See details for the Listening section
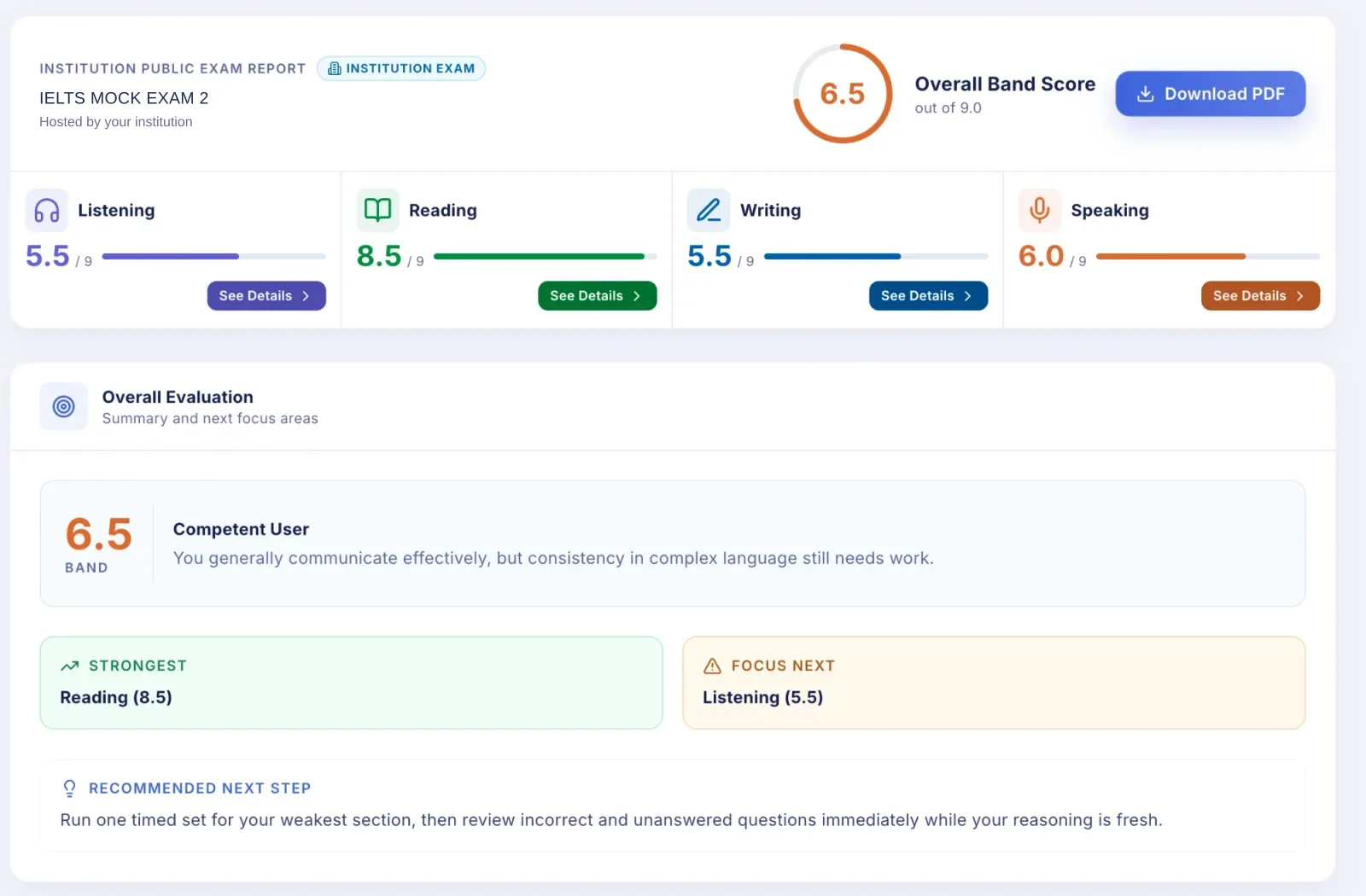Image resolution: width=1366 pixels, height=896 pixels. (266, 295)
